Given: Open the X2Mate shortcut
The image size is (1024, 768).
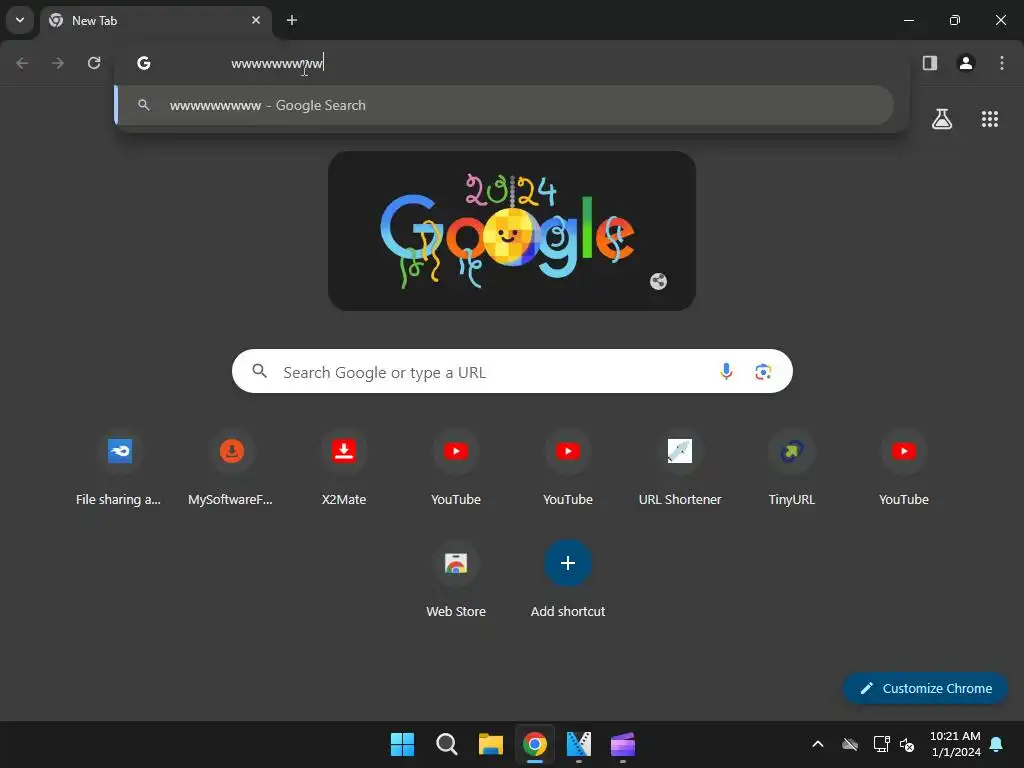Looking at the screenshot, I should [344, 469].
